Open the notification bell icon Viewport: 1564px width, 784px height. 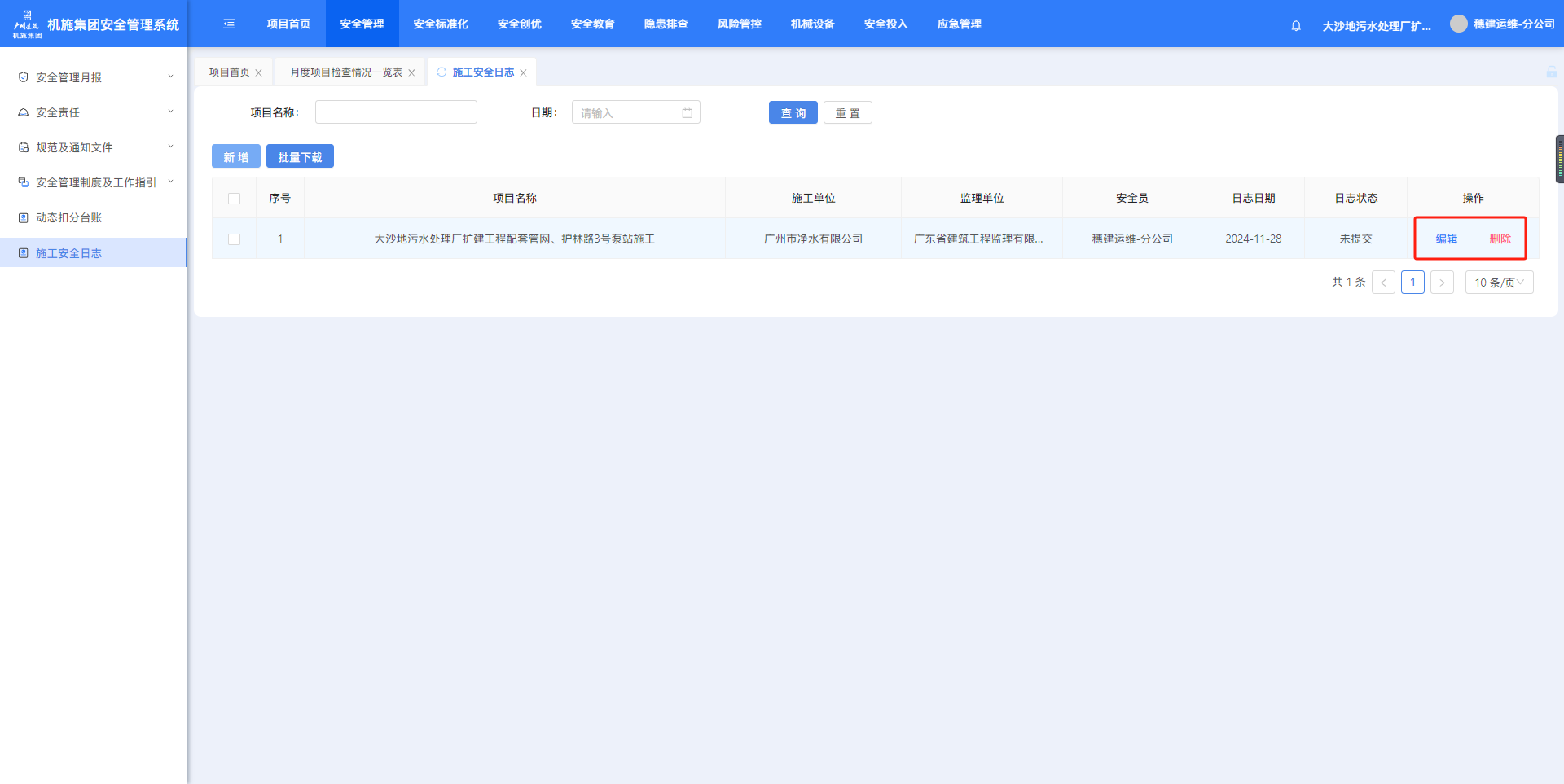[x=1296, y=26]
